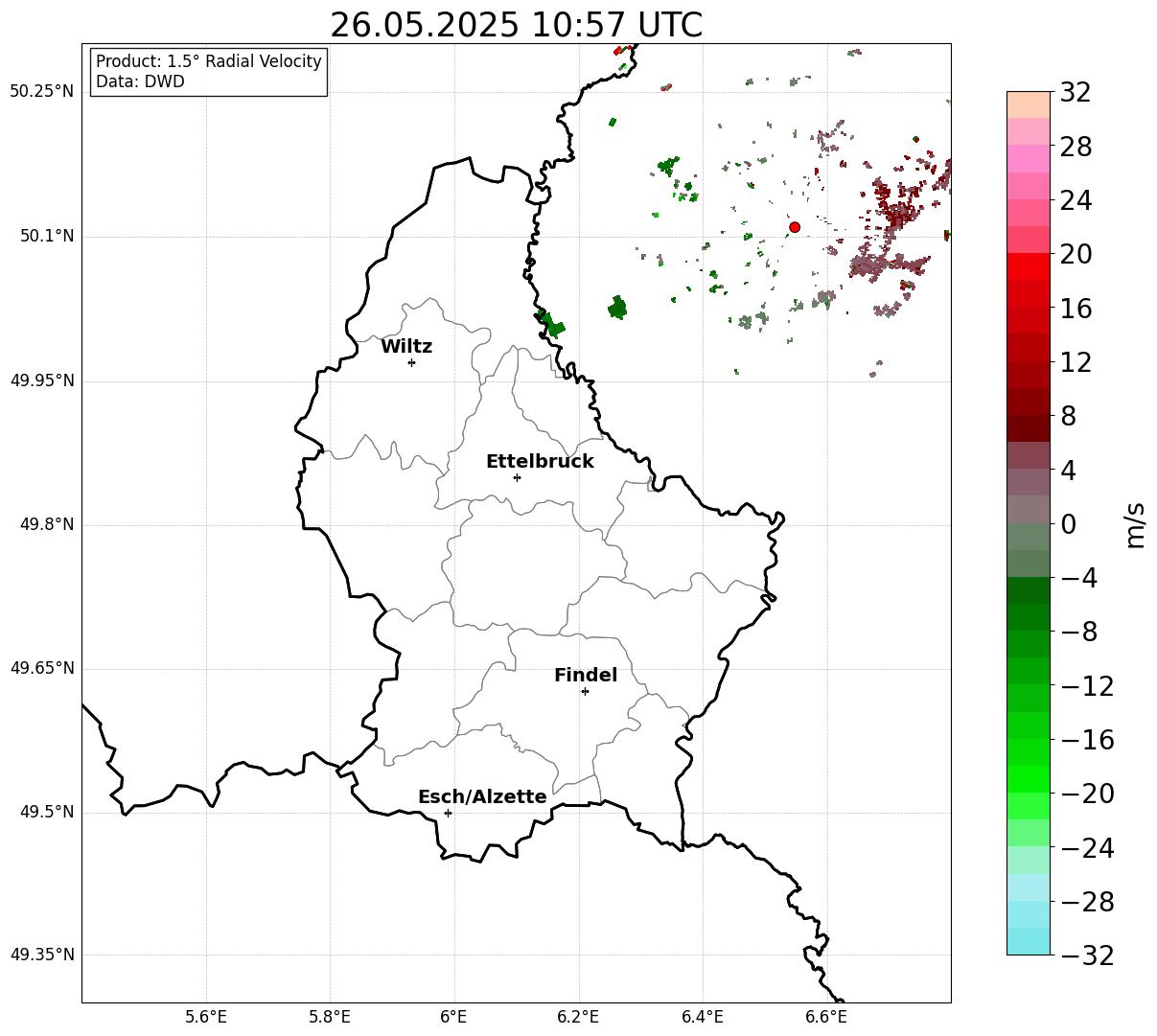Viewport: 1157px width, 1036px height.
Task: Click the Findel station cross marker
Action: 585,691
